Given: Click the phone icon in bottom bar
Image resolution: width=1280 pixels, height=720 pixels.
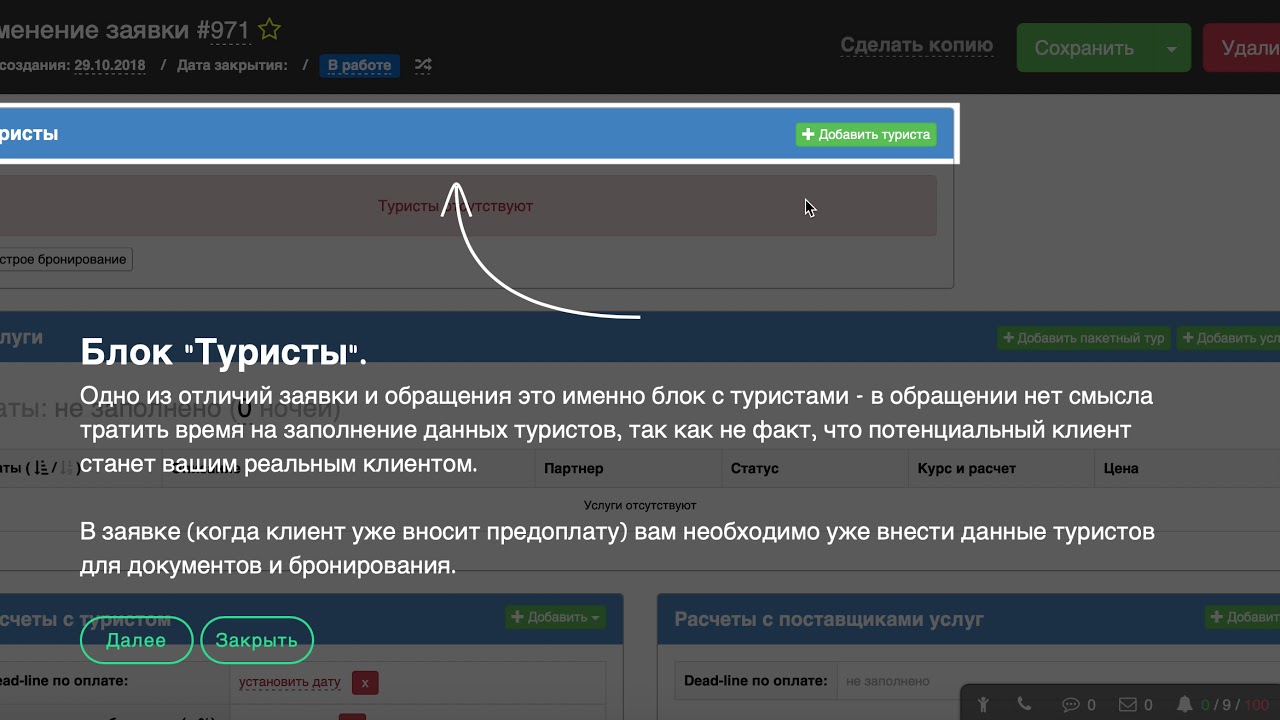Looking at the screenshot, I should pos(1024,704).
